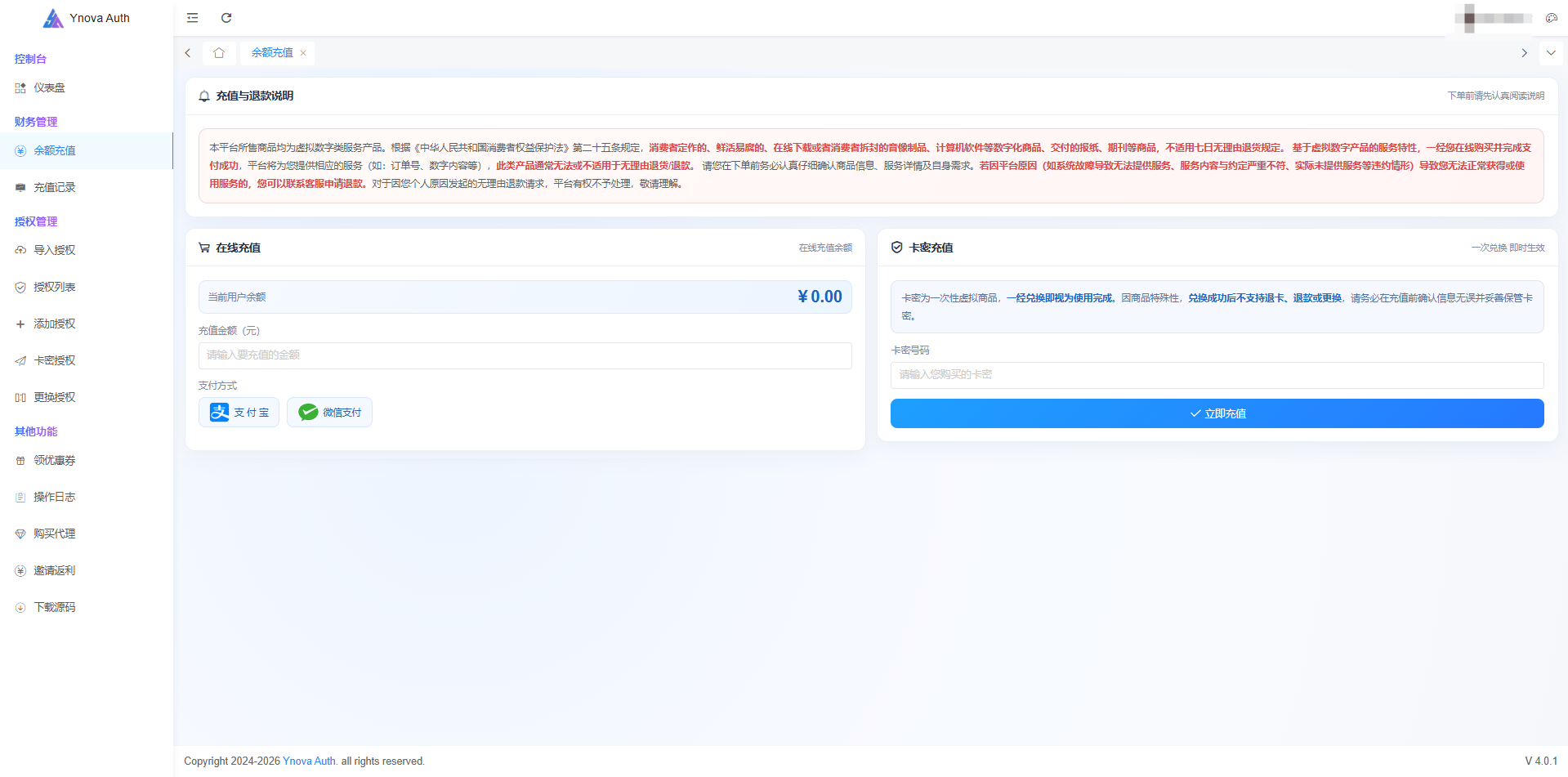1568x777 pixels.
Task: Click the 立即充值 button
Action: click(1217, 413)
